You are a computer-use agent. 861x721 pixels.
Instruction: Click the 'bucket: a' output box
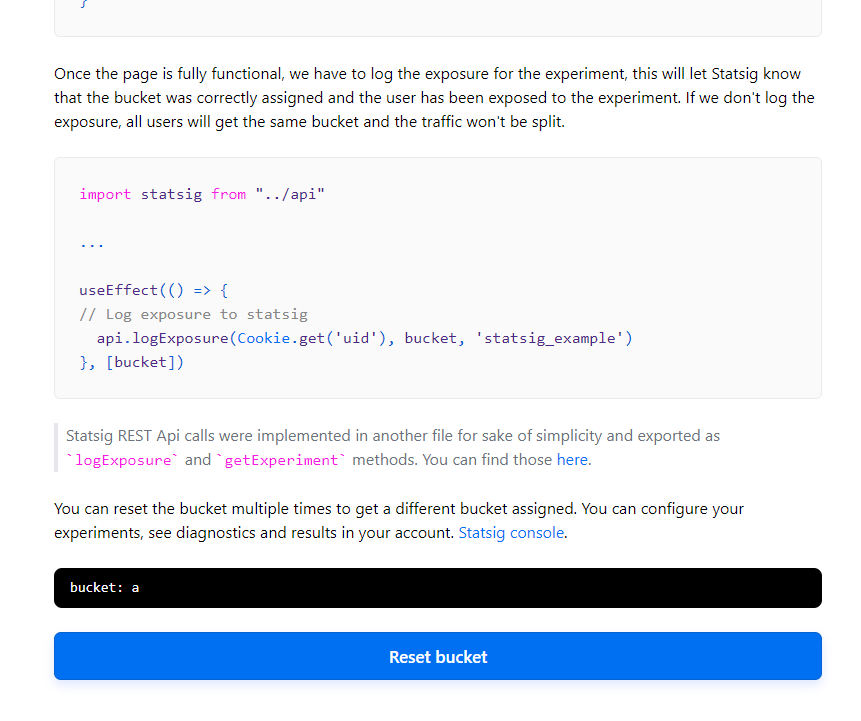tap(438, 588)
